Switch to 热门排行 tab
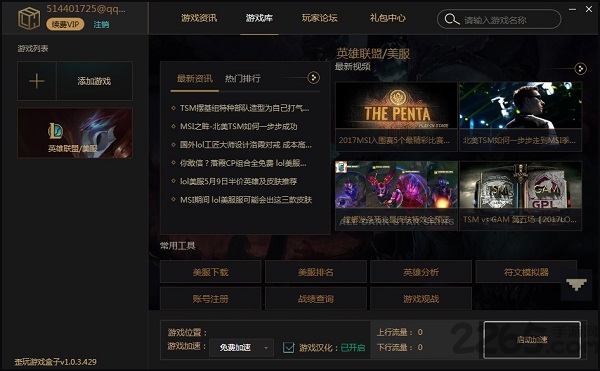This screenshot has height=371, width=600. [243, 79]
